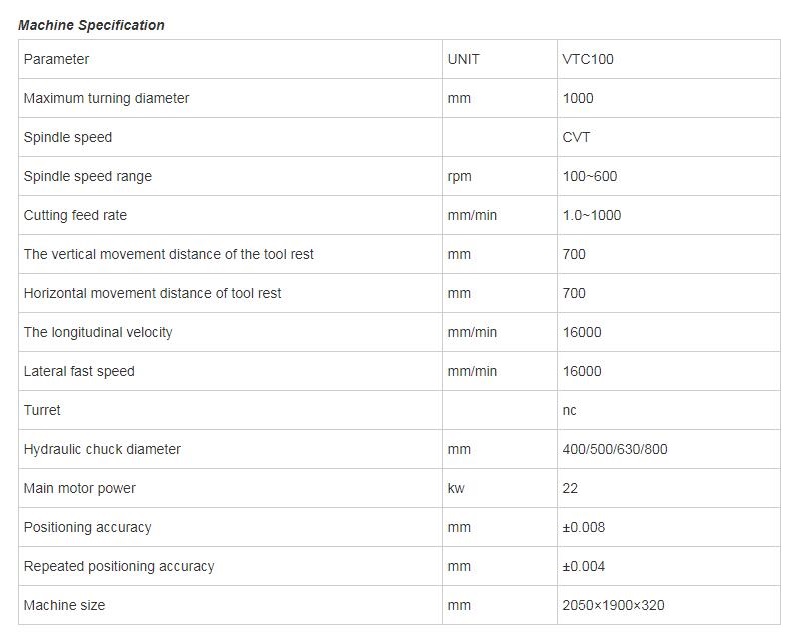Click the ±0.008 positioning accuracy value
The height and width of the screenshot is (635, 788).
[x=583, y=527]
